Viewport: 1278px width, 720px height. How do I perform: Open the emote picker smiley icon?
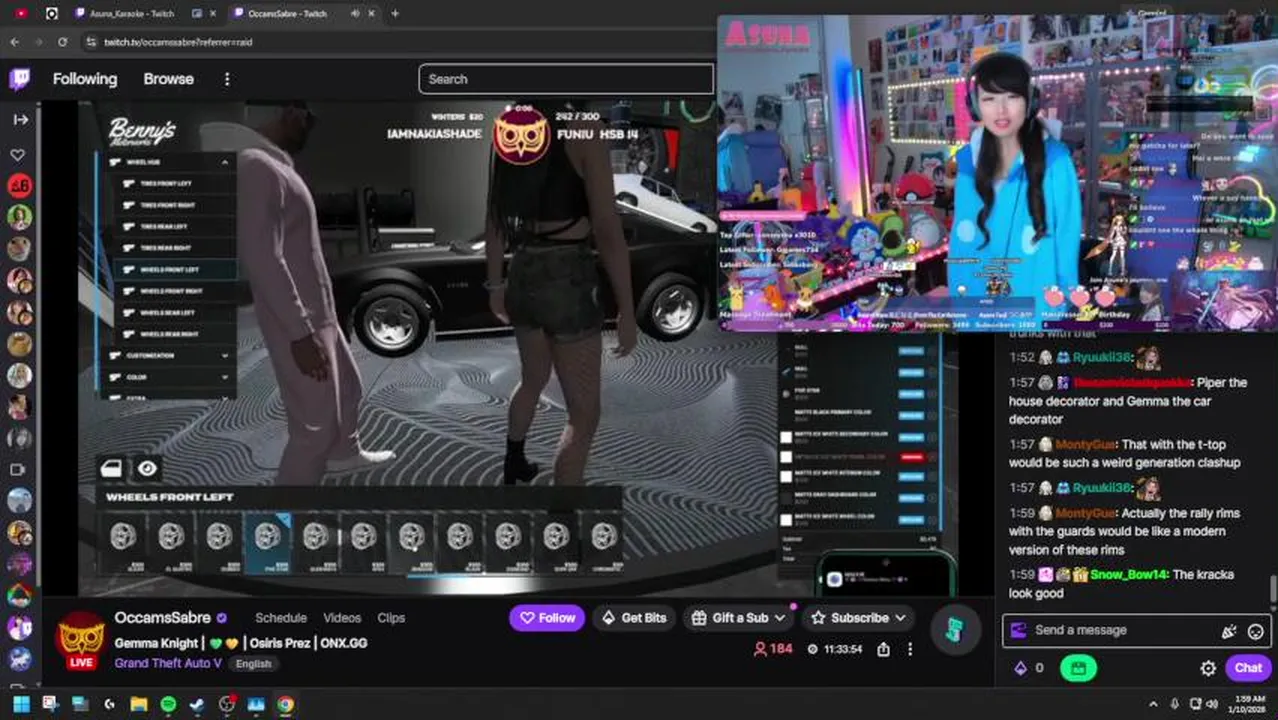(1255, 631)
